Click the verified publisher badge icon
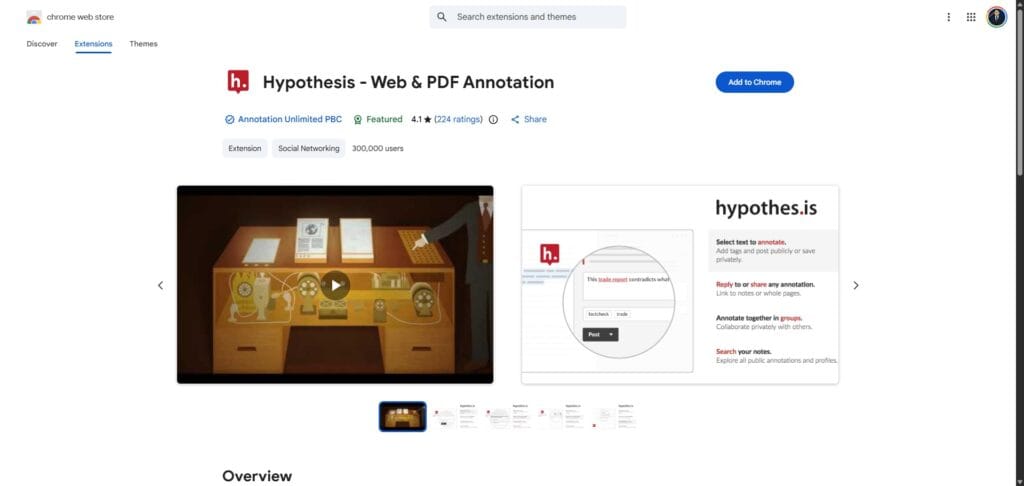Screen dimensions: 1024x486 (229, 120)
